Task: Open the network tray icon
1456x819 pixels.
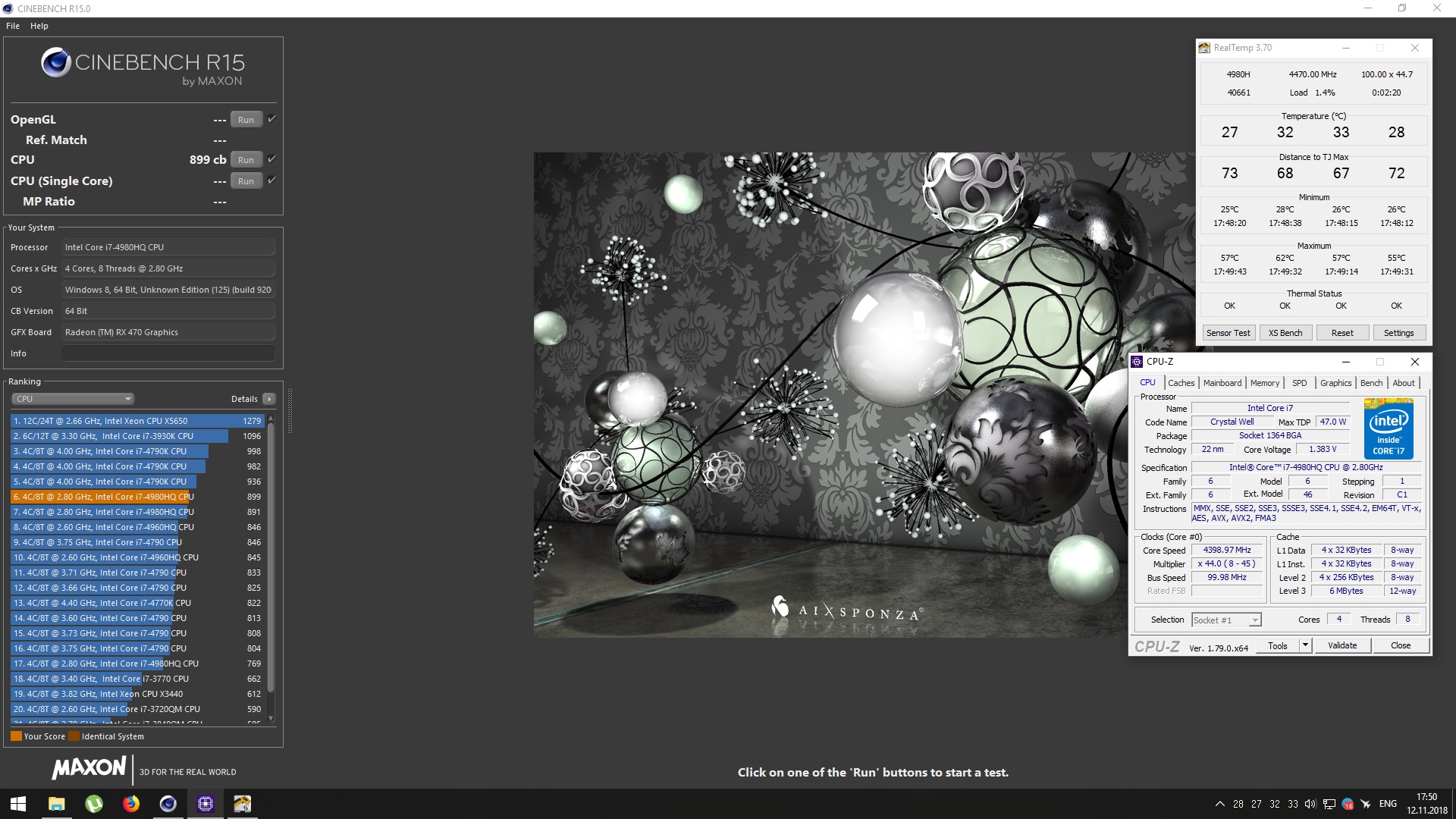Action: point(1329,804)
